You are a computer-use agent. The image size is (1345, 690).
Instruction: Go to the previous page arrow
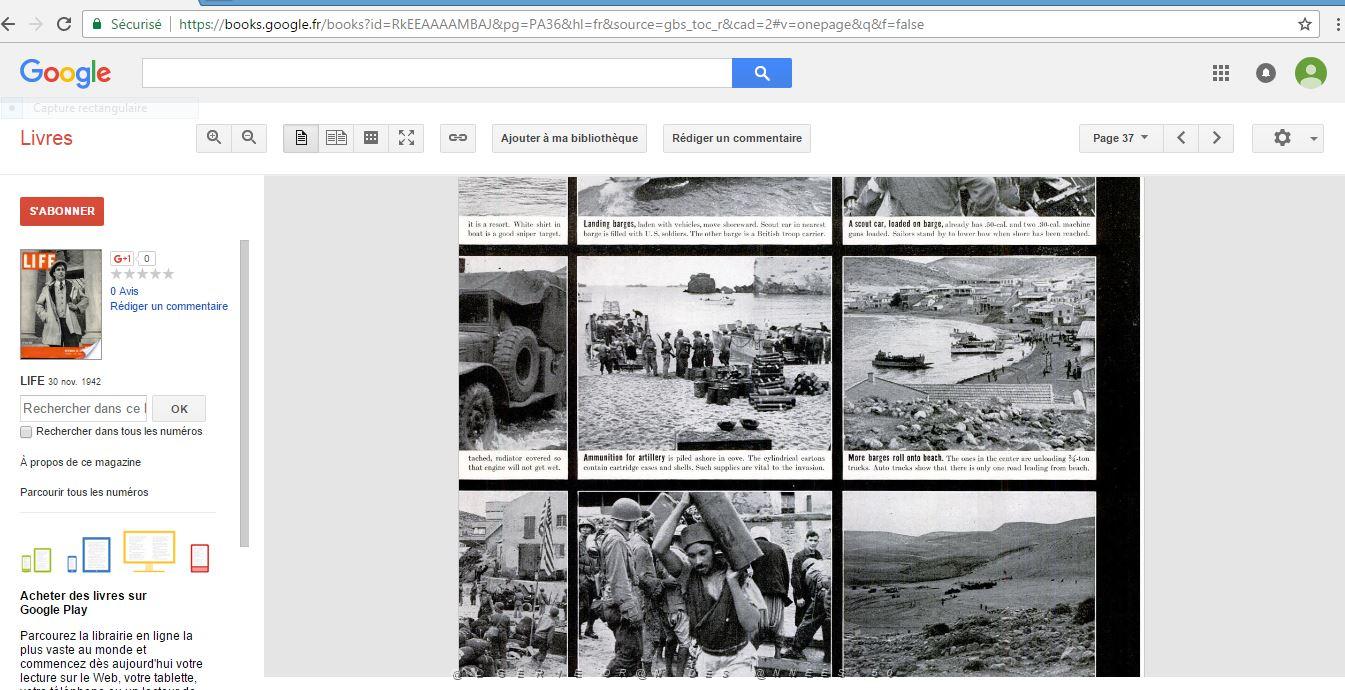[x=1181, y=138]
